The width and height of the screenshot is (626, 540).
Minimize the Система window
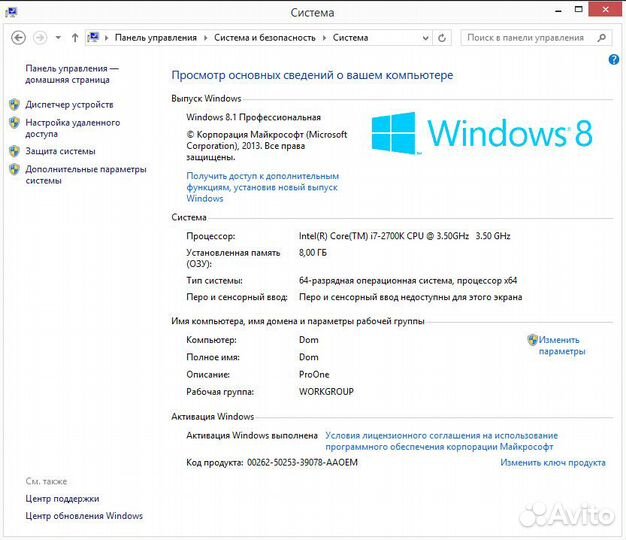[559, 10]
